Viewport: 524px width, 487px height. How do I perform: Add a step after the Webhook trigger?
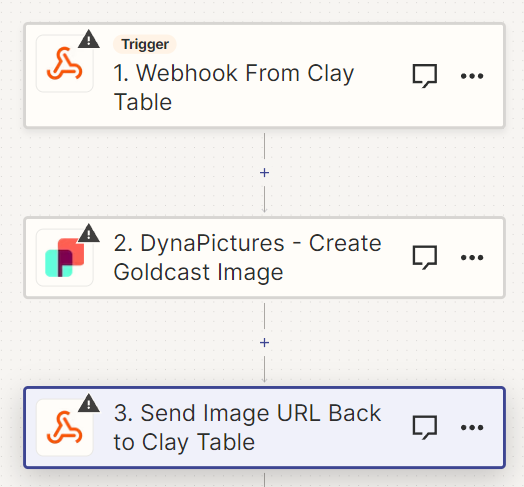pyautogui.click(x=264, y=172)
